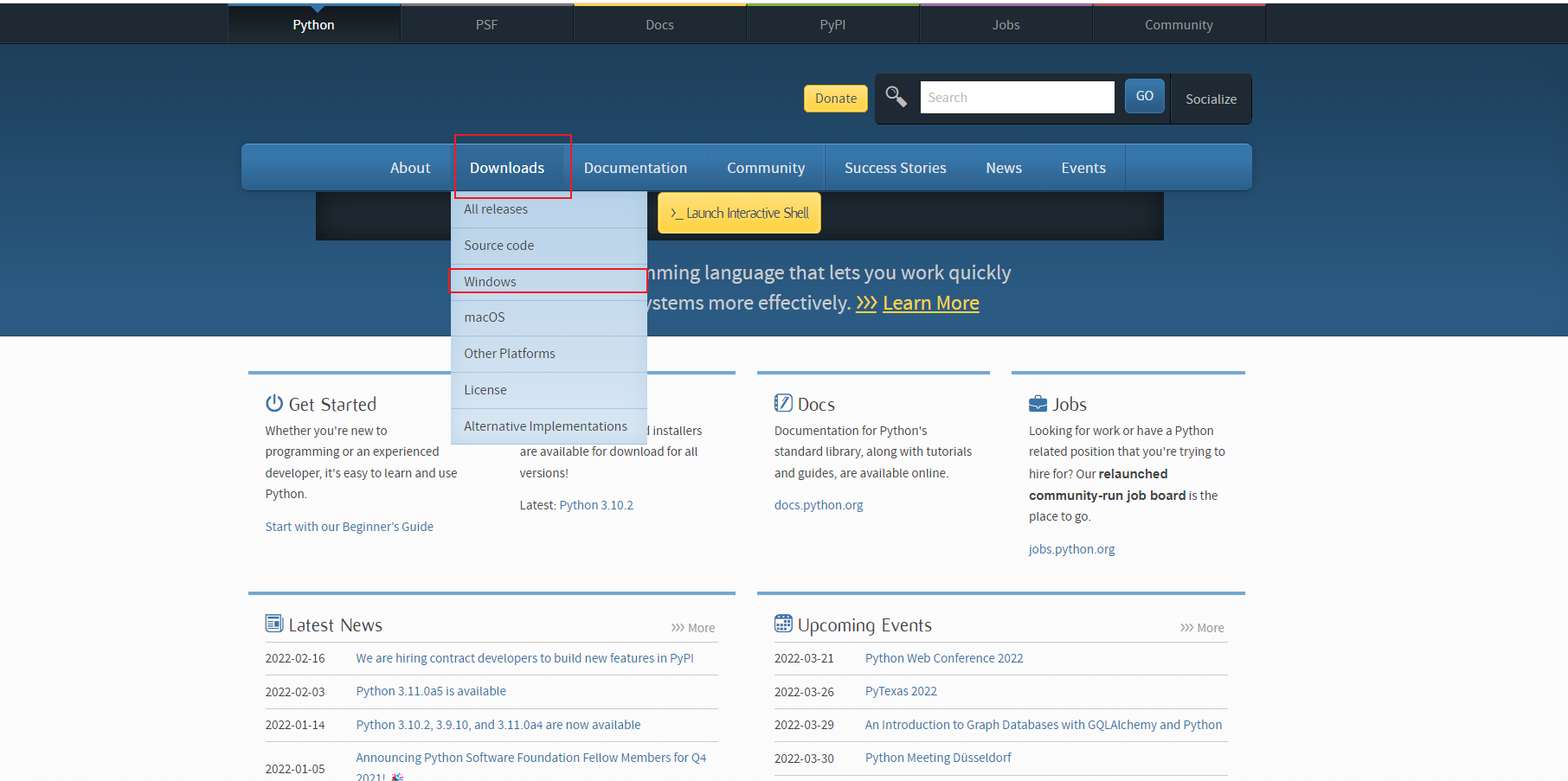Image resolution: width=1568 pixels, height=781 pixels.
Task: Click the Get Started power icon
Action: 274,403
